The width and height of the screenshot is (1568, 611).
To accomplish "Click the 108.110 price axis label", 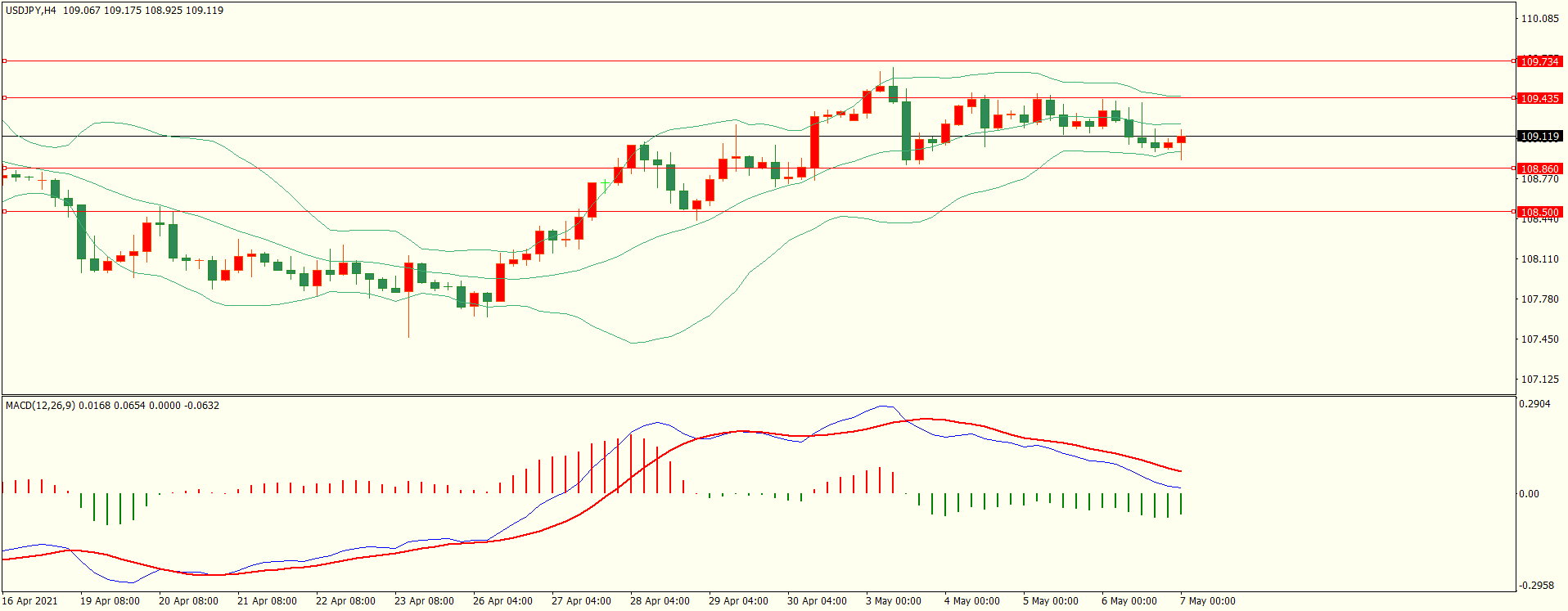I will tap(1539, 259).
